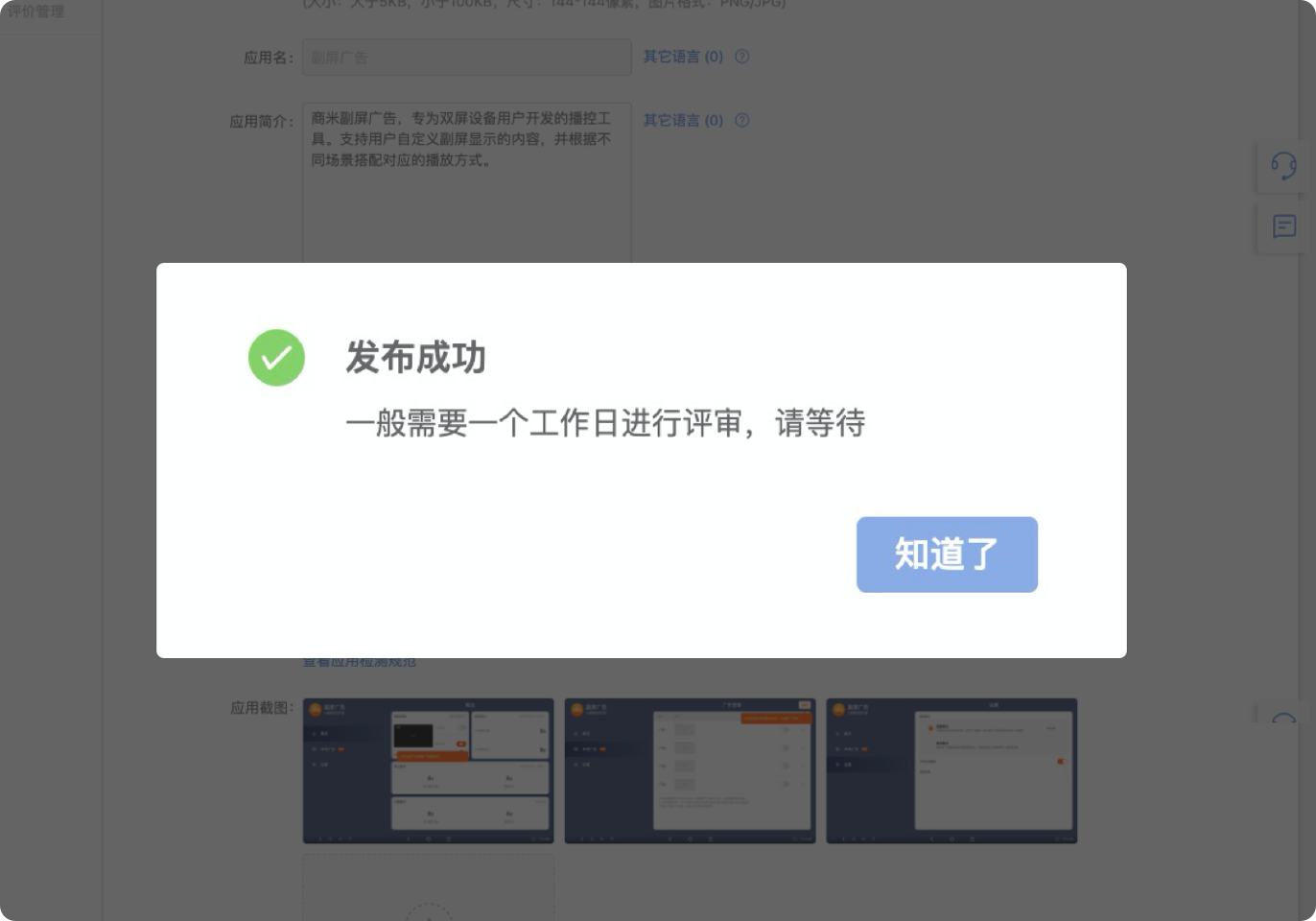Image resolution: width=1316 pixels, height=921 pixels.
Task: Open 其它语言 (0) link for 应用简介
Action: click(683, 120)
